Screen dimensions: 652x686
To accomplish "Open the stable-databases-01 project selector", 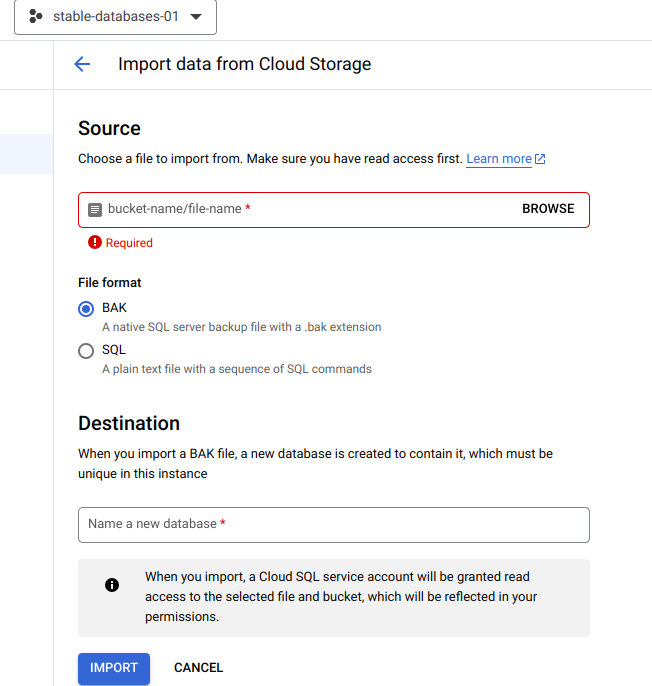I will [x=116, y=17].
